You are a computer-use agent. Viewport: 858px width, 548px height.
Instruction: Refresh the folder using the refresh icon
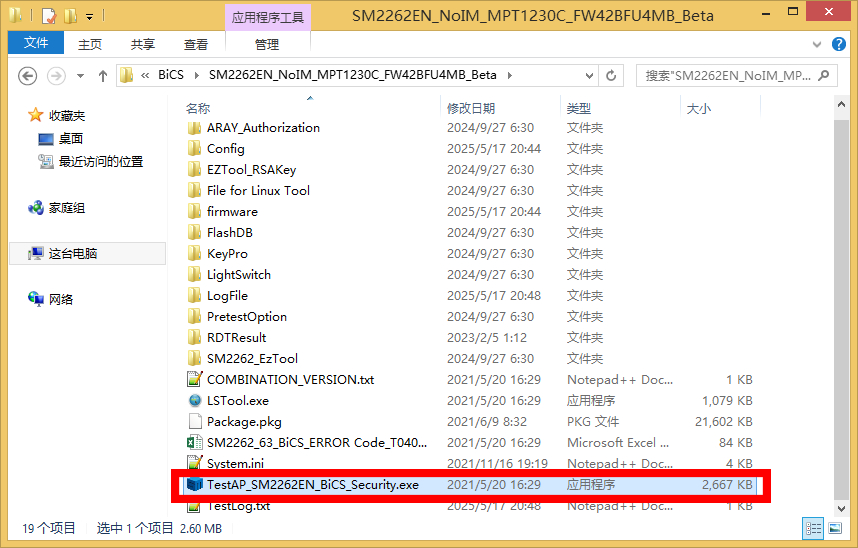click(x=612, y=76)
